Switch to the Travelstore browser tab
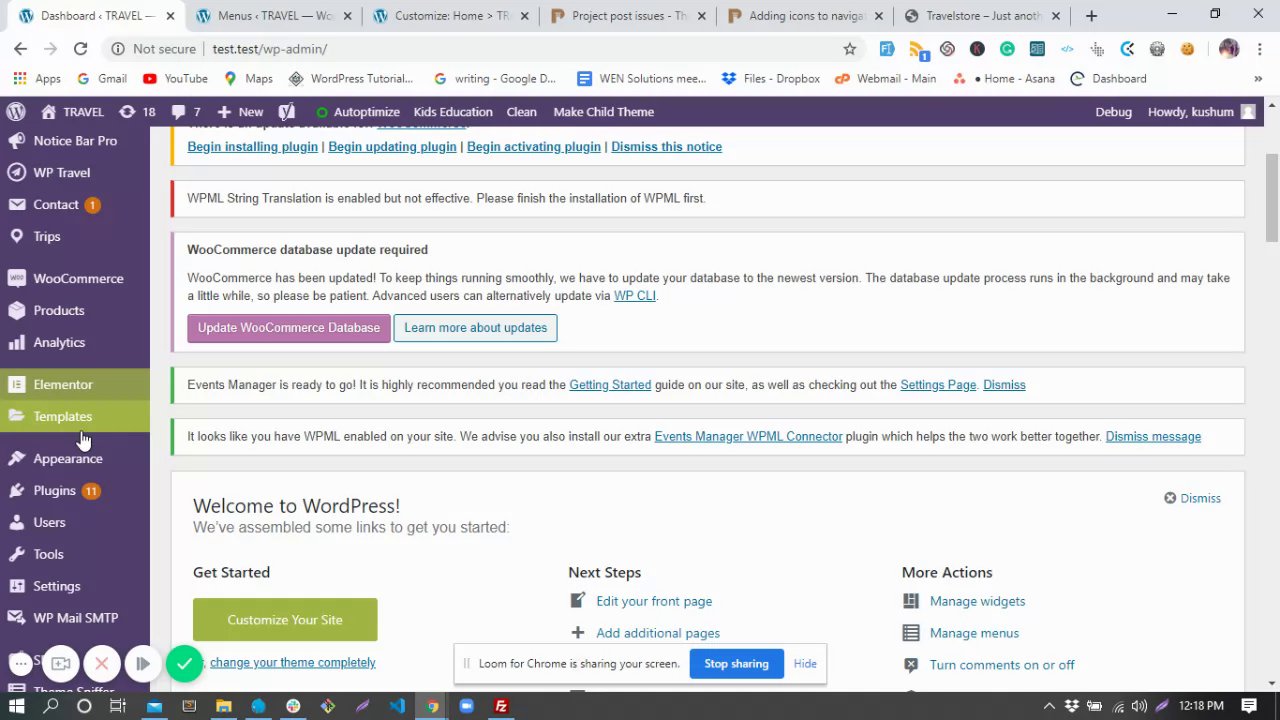The height and width of the screenshot is (720, 1280). [983, 16]
